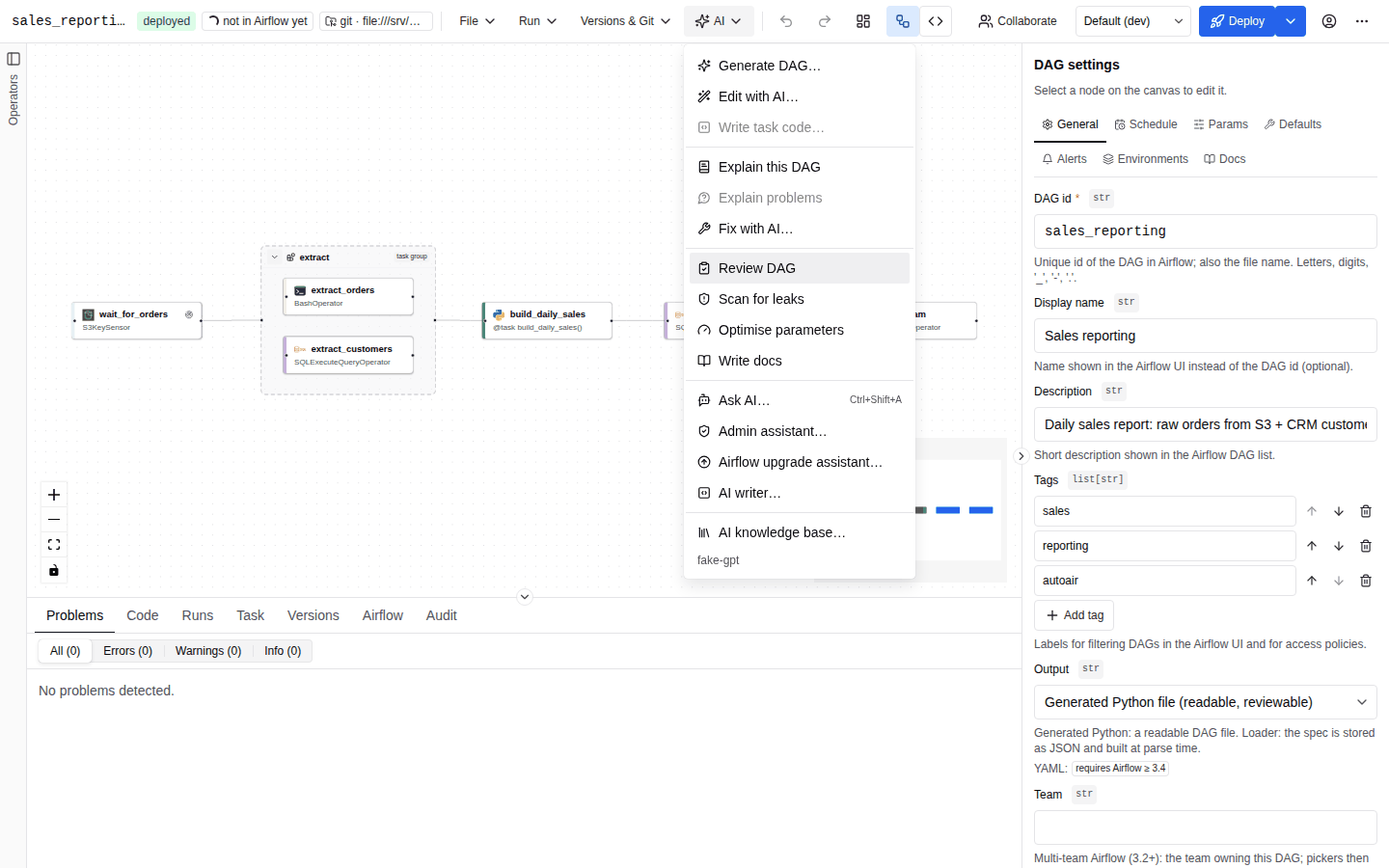Collapse the extract task group
The height and width of the screenshot is (868, 1389).
point(275,258)
